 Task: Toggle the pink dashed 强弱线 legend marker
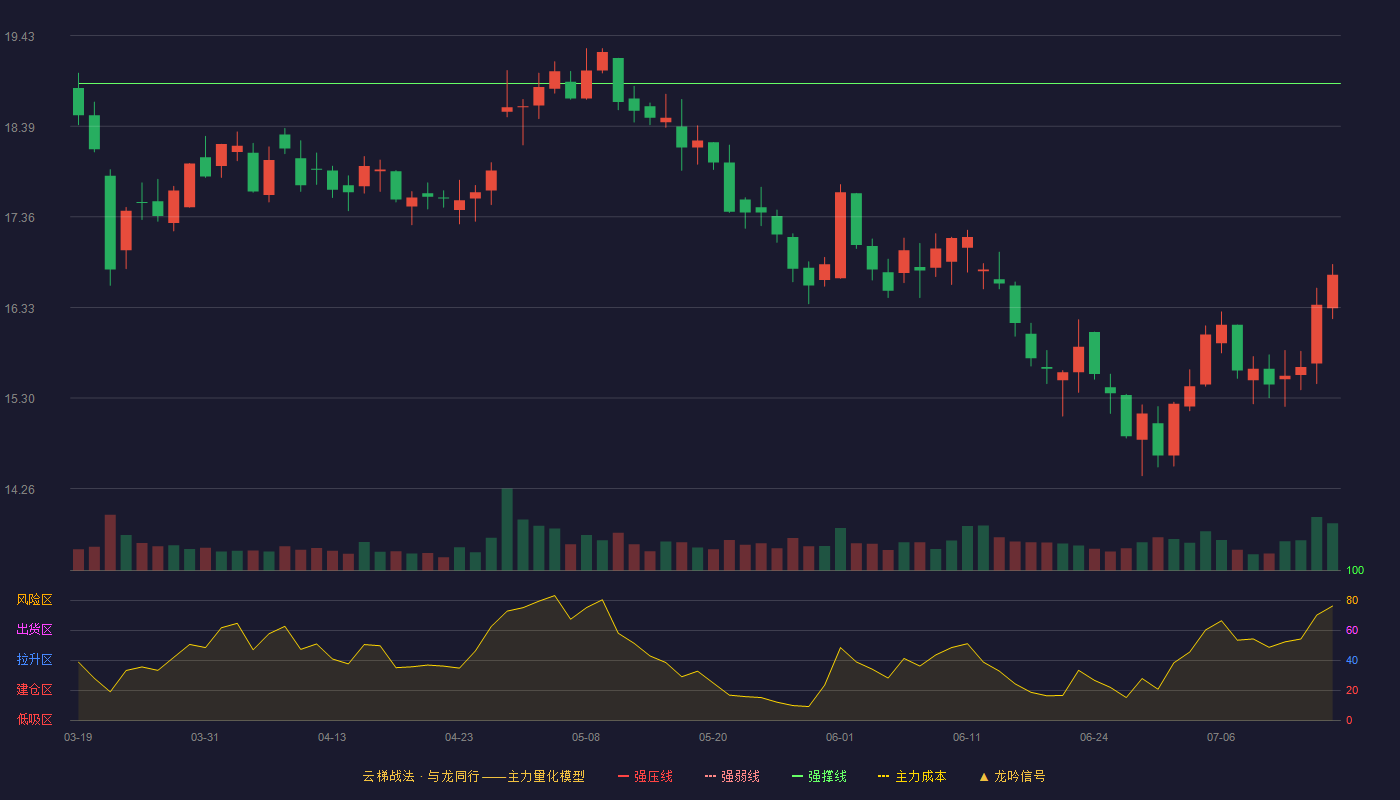point(711,776)
